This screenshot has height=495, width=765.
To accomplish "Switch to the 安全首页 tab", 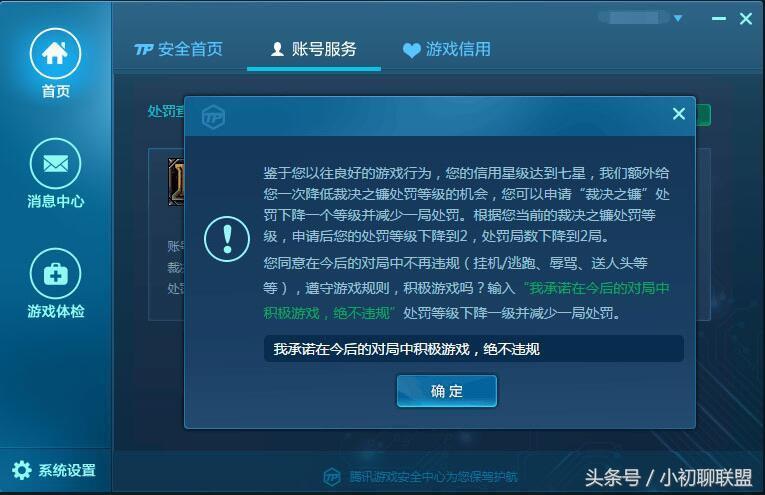I will pyautogui.click(x=179, y=49).
